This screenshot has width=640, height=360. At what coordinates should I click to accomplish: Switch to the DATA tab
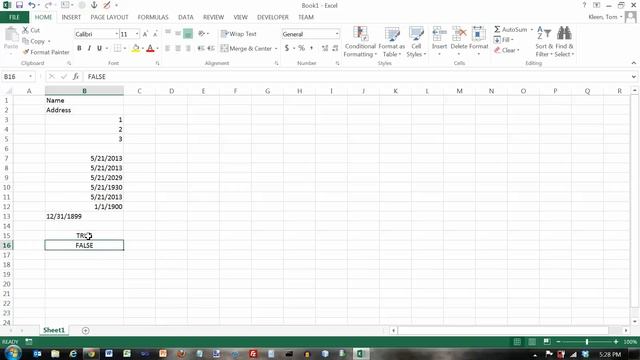point(186,17)
